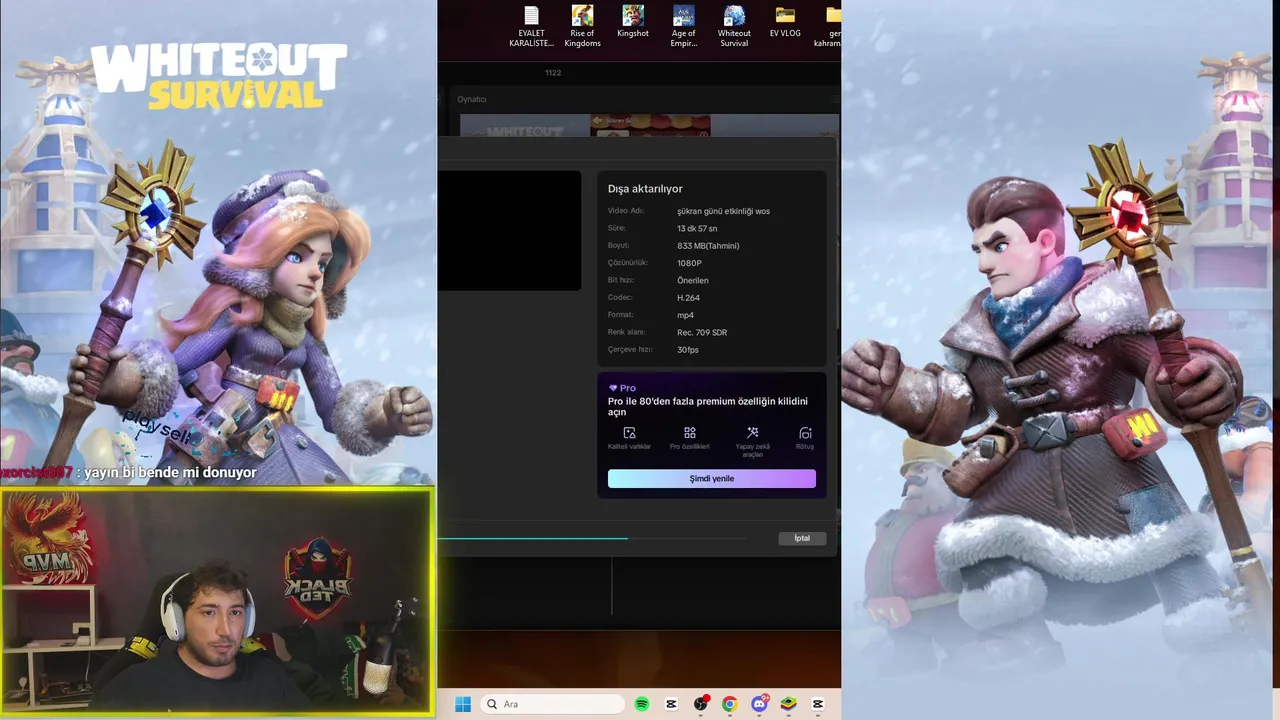The width and height of the screenshot is (1280, 720).
Task: Click the export progress bar
Action: [x=592, y=538]
